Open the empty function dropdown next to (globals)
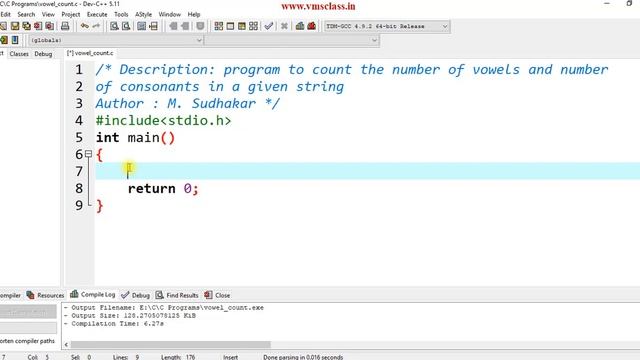 [x=292, y=40]
